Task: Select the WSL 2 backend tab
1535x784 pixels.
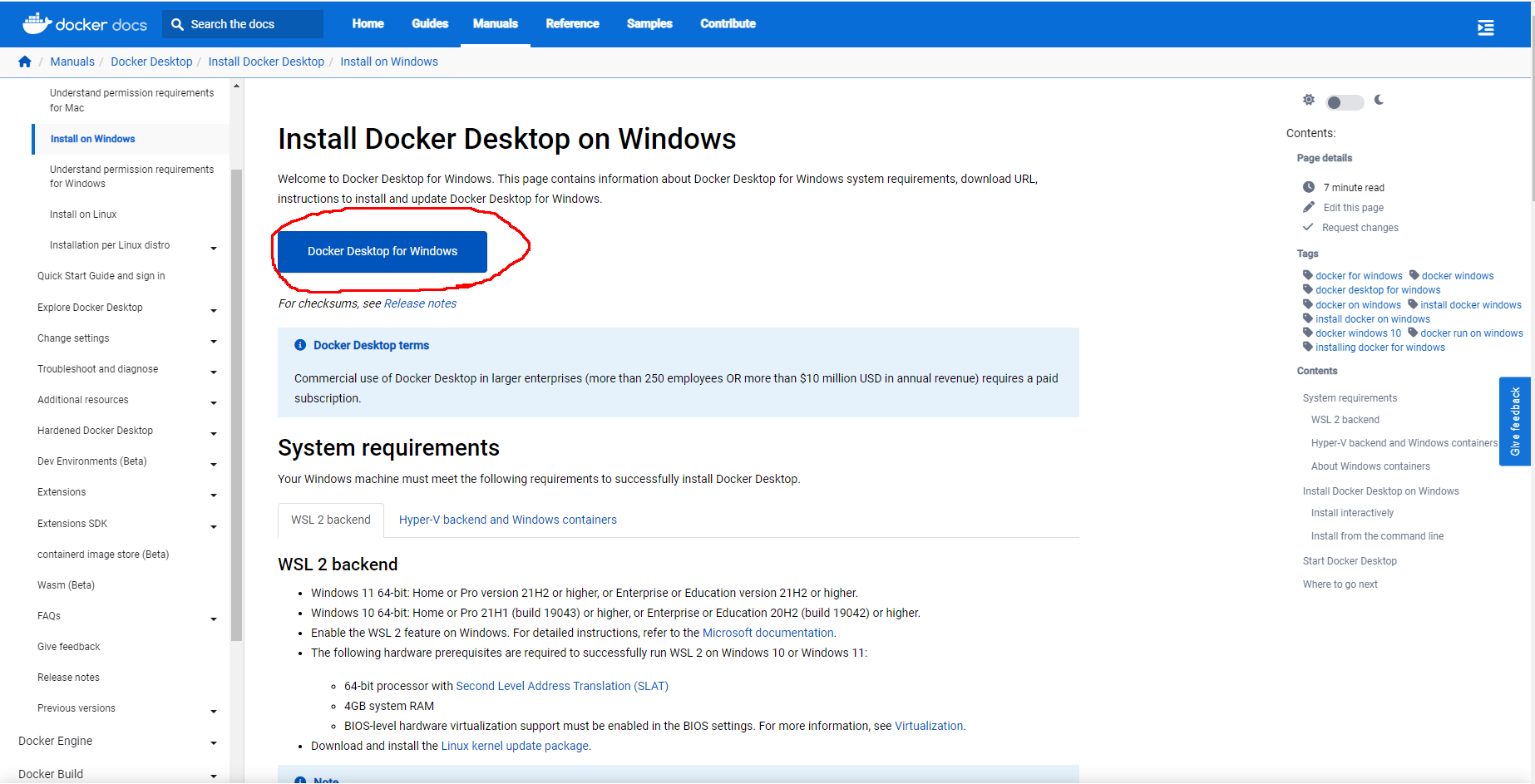Action: point(331,520)
